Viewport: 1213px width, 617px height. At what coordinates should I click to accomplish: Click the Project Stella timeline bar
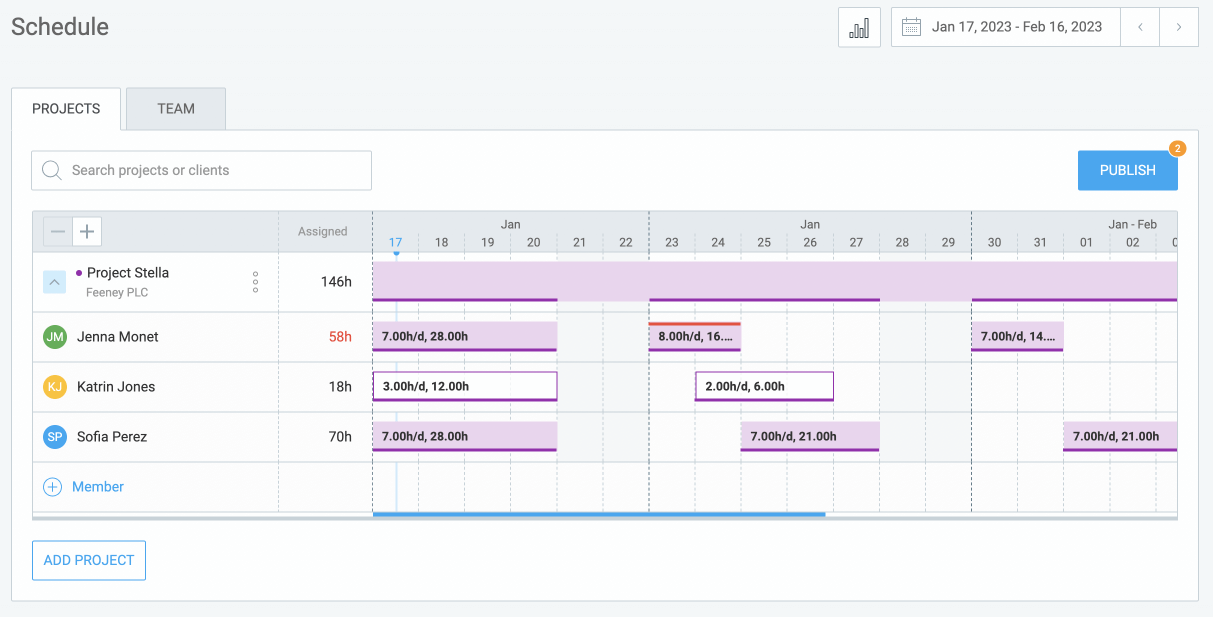click(775, 281)
